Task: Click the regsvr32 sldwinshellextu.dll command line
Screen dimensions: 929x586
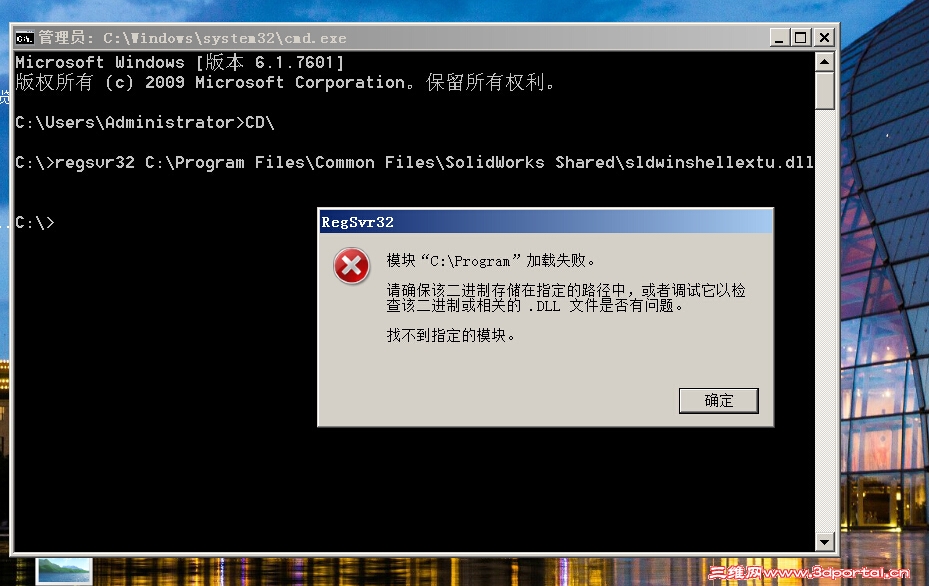Action: (414, 162)
